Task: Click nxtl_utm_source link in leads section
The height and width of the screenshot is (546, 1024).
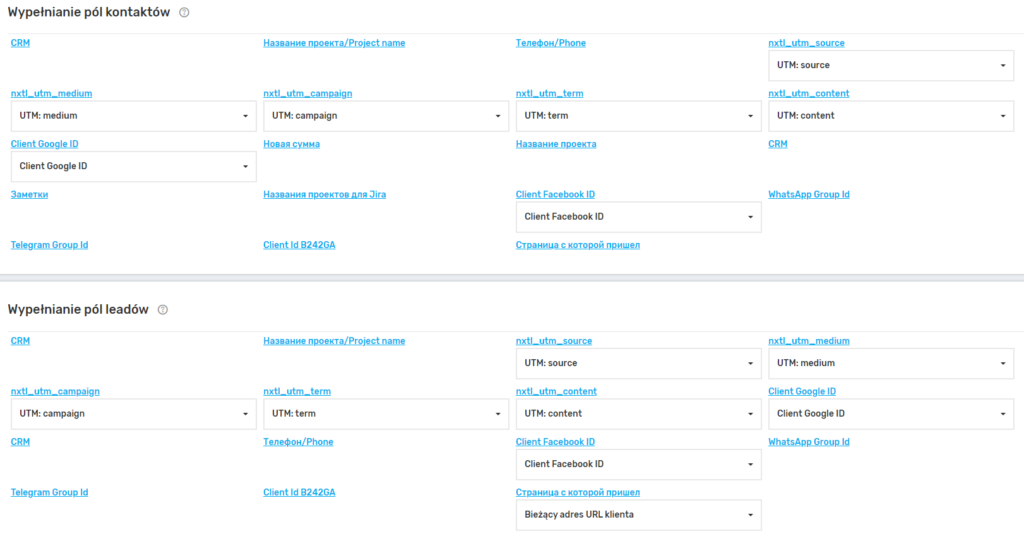Action: [554, 341]
